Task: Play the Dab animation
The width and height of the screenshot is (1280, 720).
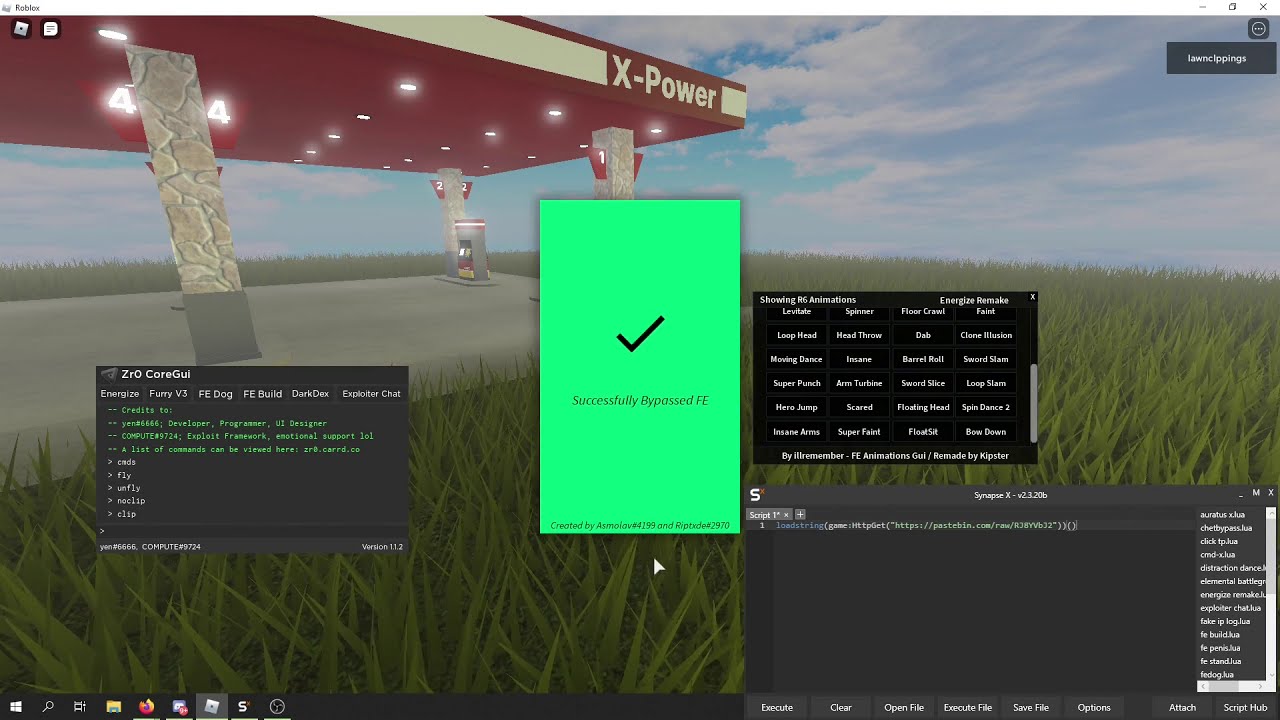Action: (923, 335)
